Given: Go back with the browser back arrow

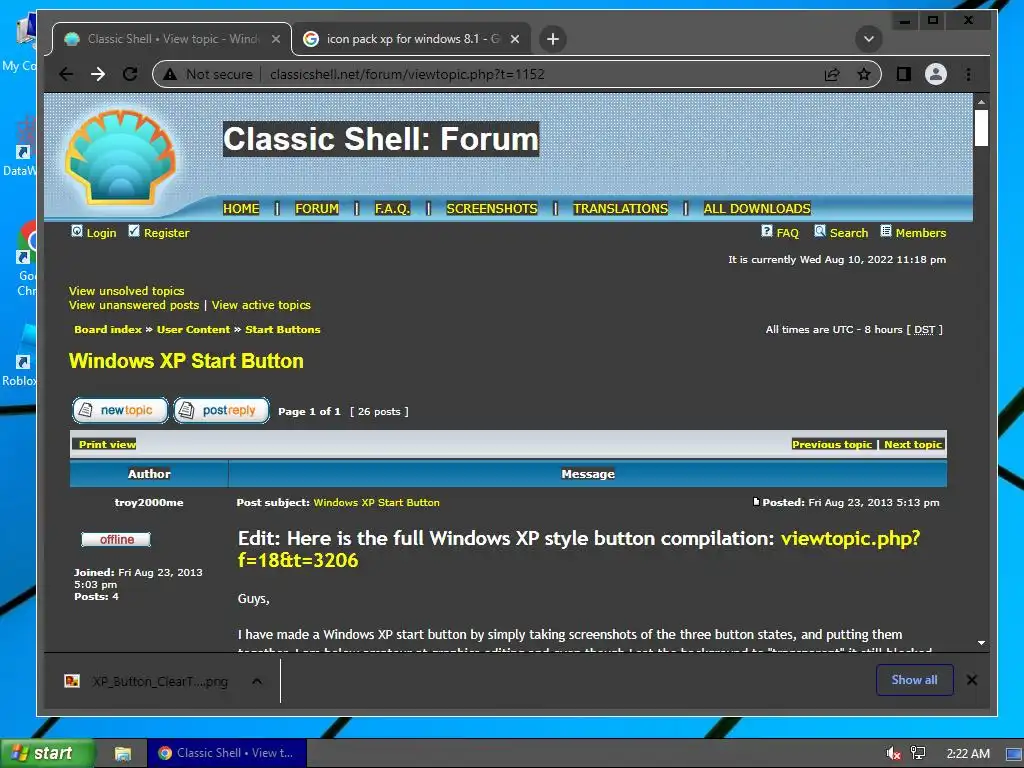Looking at the screenshot, I should [66, 74].
